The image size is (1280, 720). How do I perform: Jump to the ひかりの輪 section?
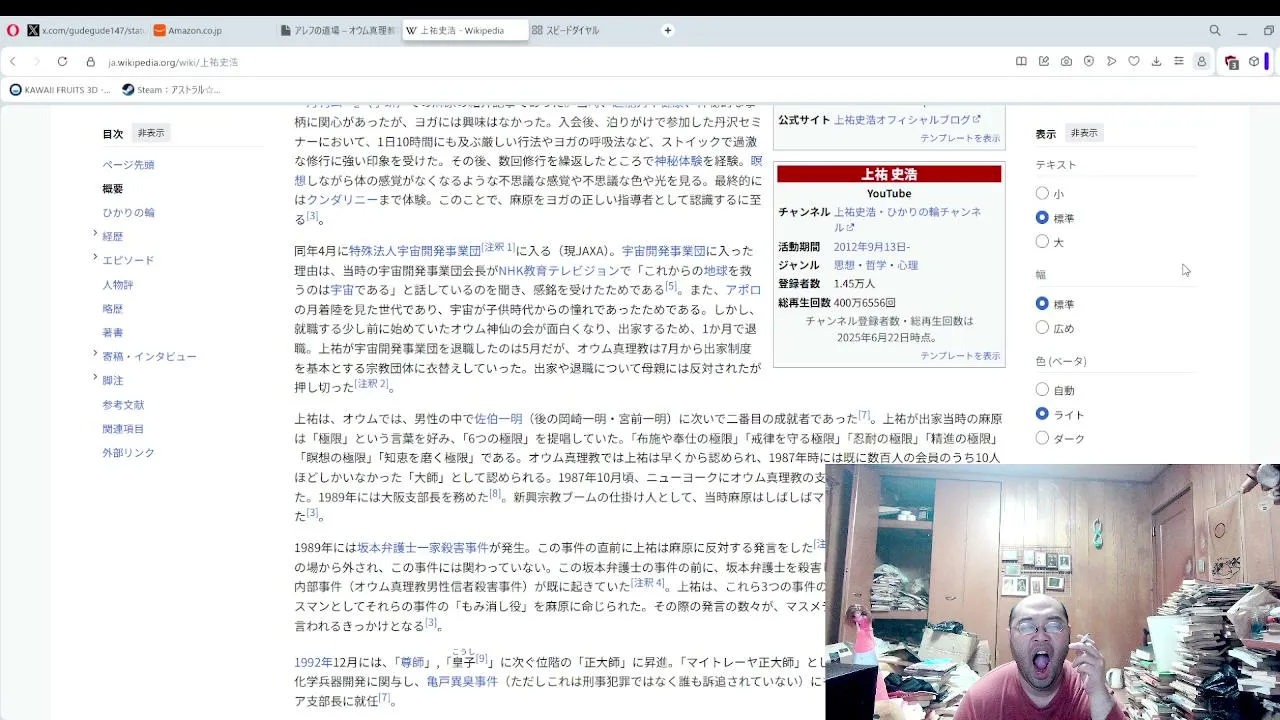[128, 213]
